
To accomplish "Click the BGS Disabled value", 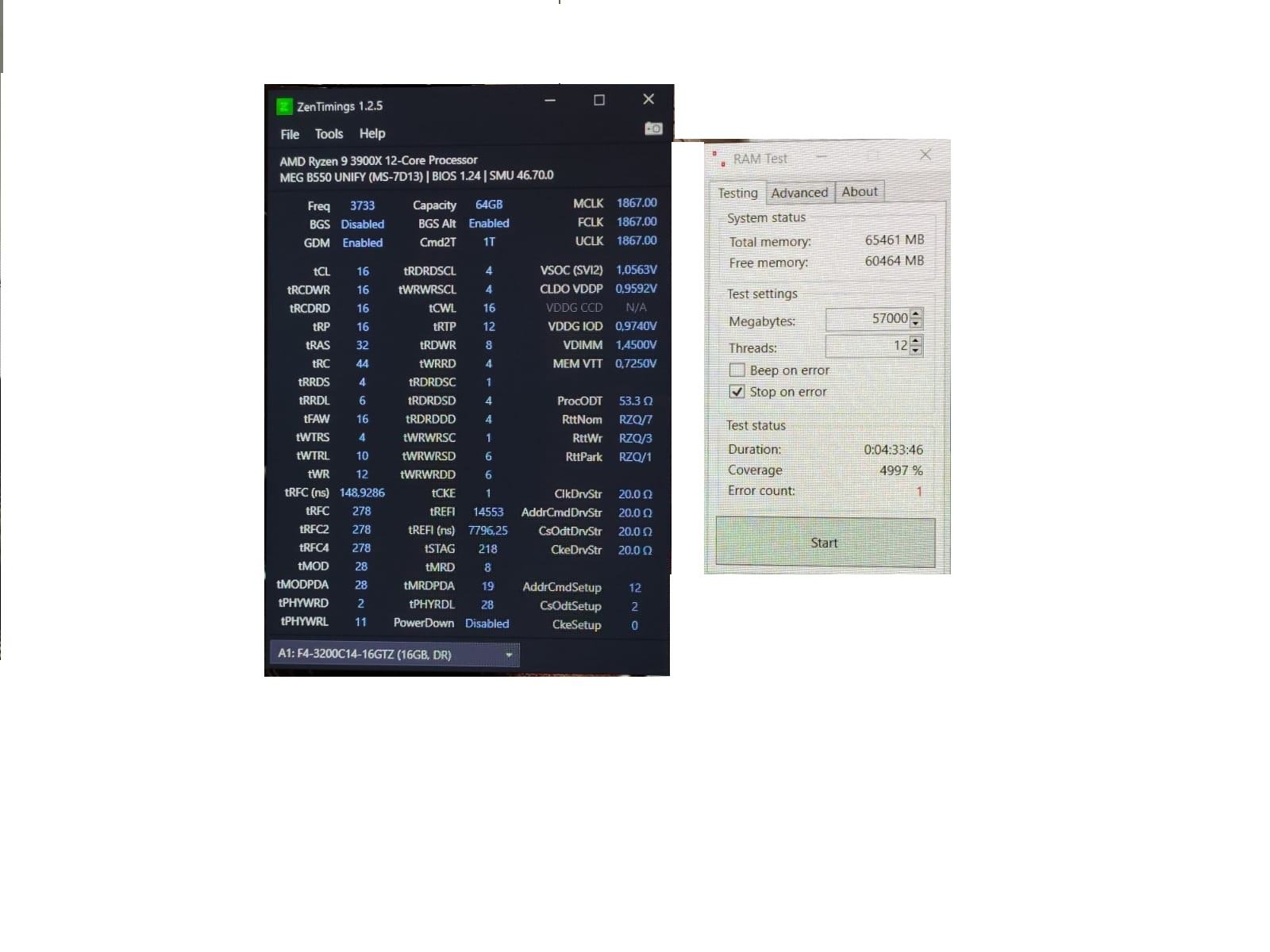I will pos(363,225).
